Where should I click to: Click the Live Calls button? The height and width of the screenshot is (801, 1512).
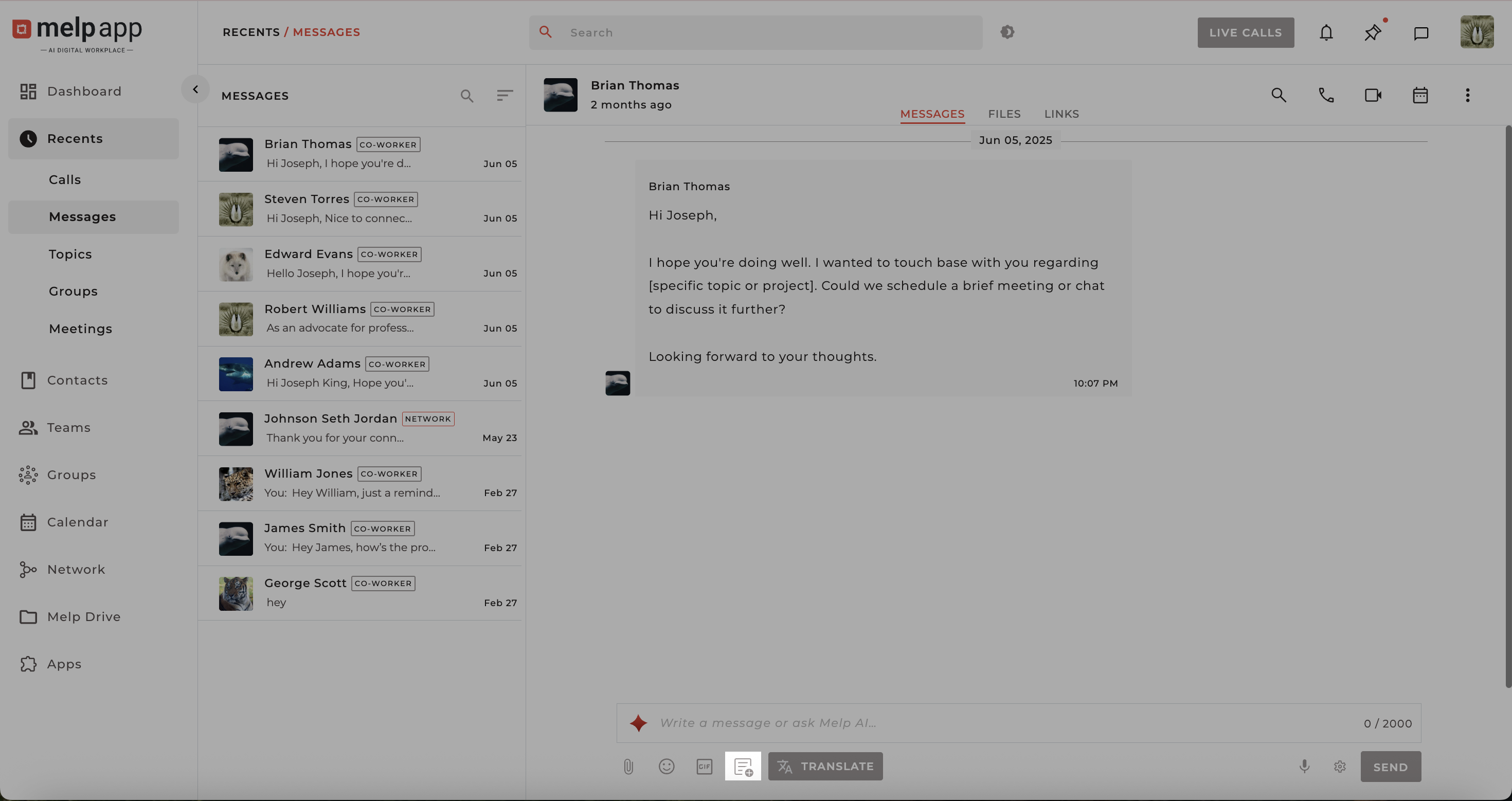[1246, 33]
